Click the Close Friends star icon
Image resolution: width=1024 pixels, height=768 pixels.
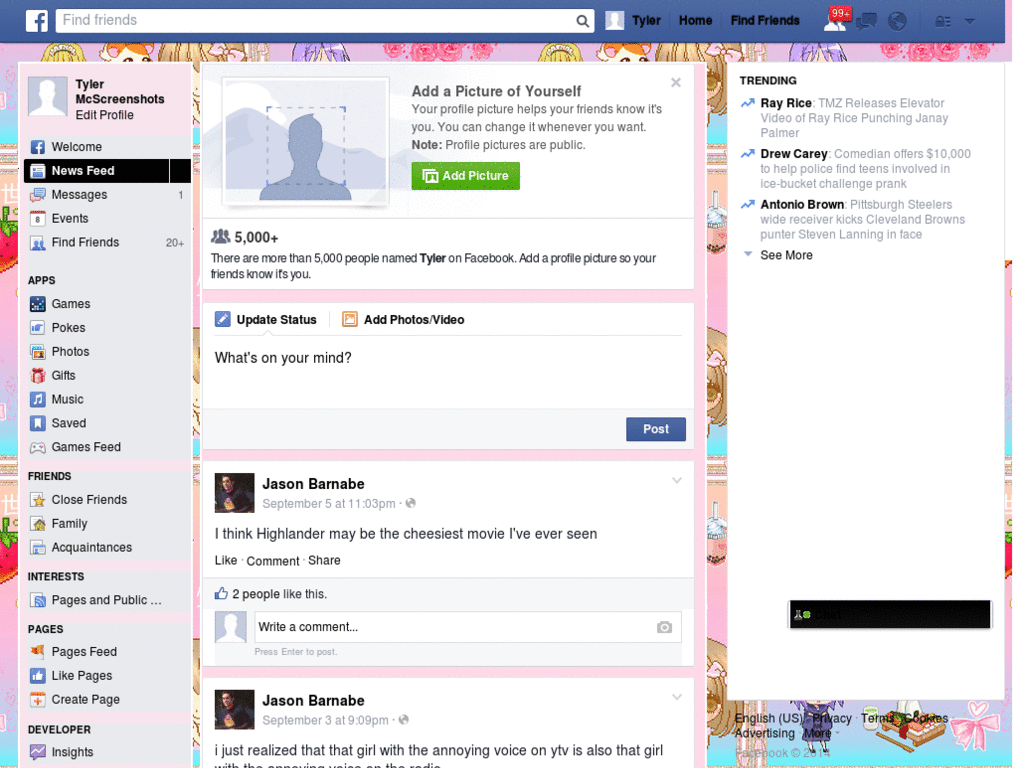click(38, 500)
